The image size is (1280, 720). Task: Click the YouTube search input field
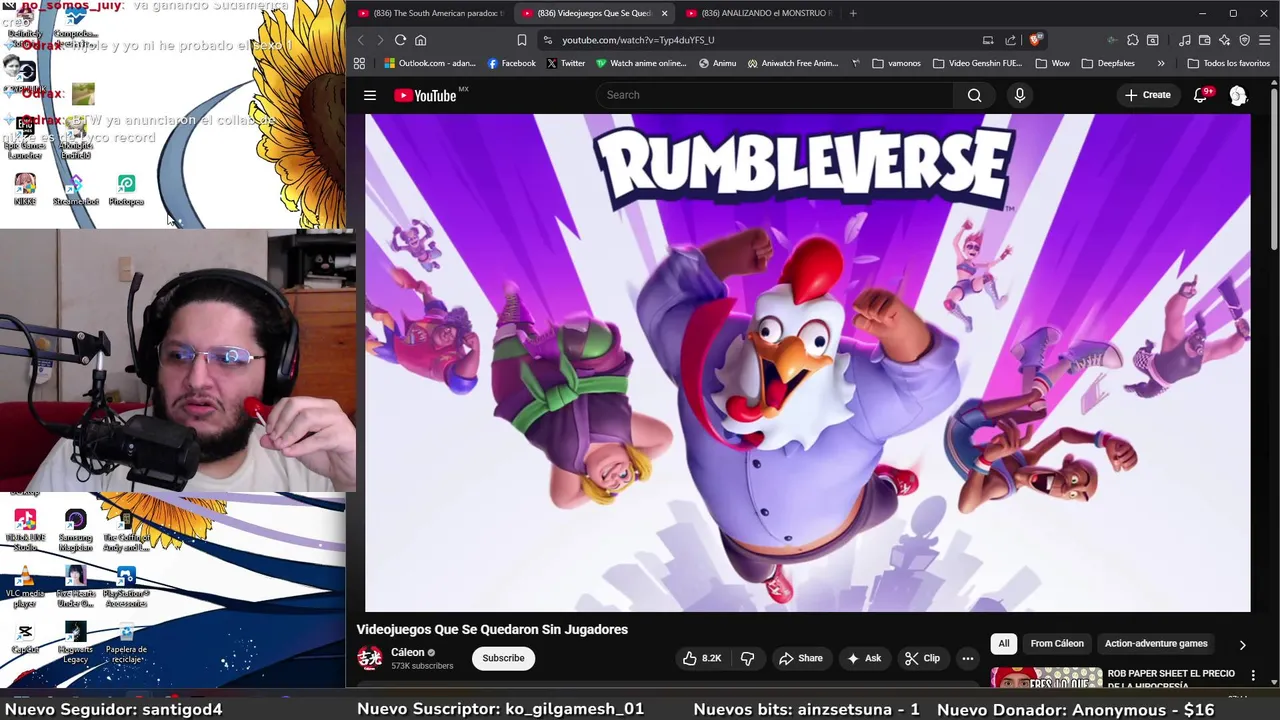(x=776, y=95)
